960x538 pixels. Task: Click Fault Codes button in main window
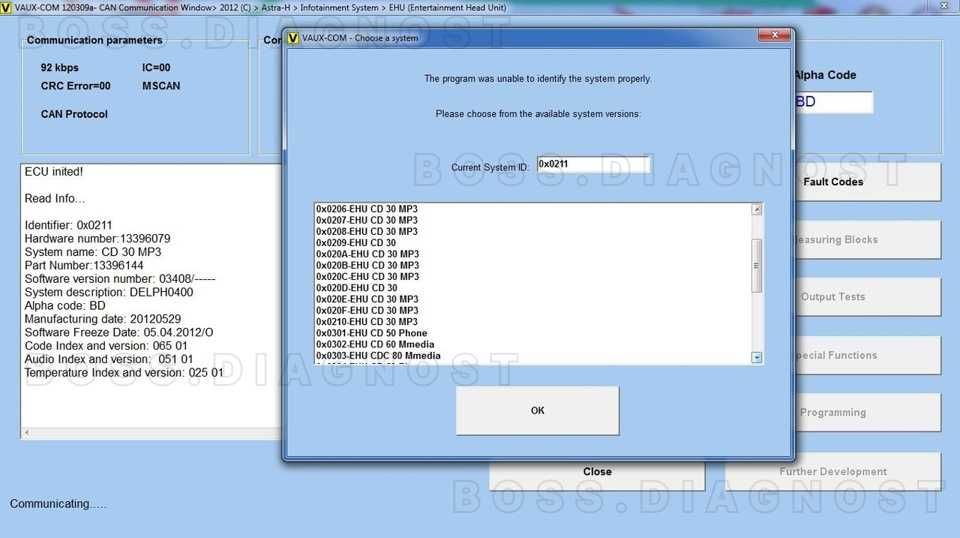pyautogui.click(x=868, y=182)
